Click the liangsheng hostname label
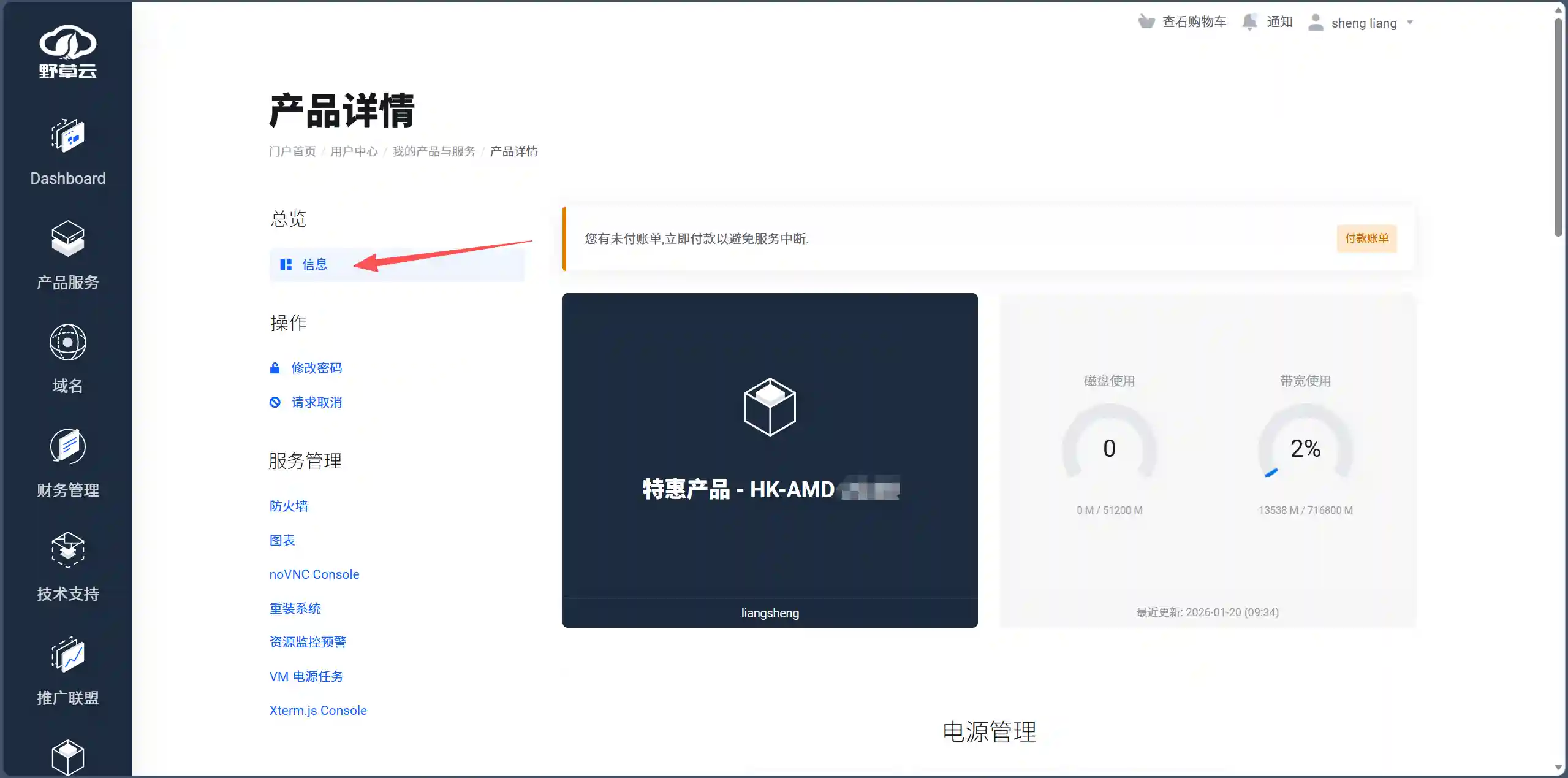 click(770, 613)
